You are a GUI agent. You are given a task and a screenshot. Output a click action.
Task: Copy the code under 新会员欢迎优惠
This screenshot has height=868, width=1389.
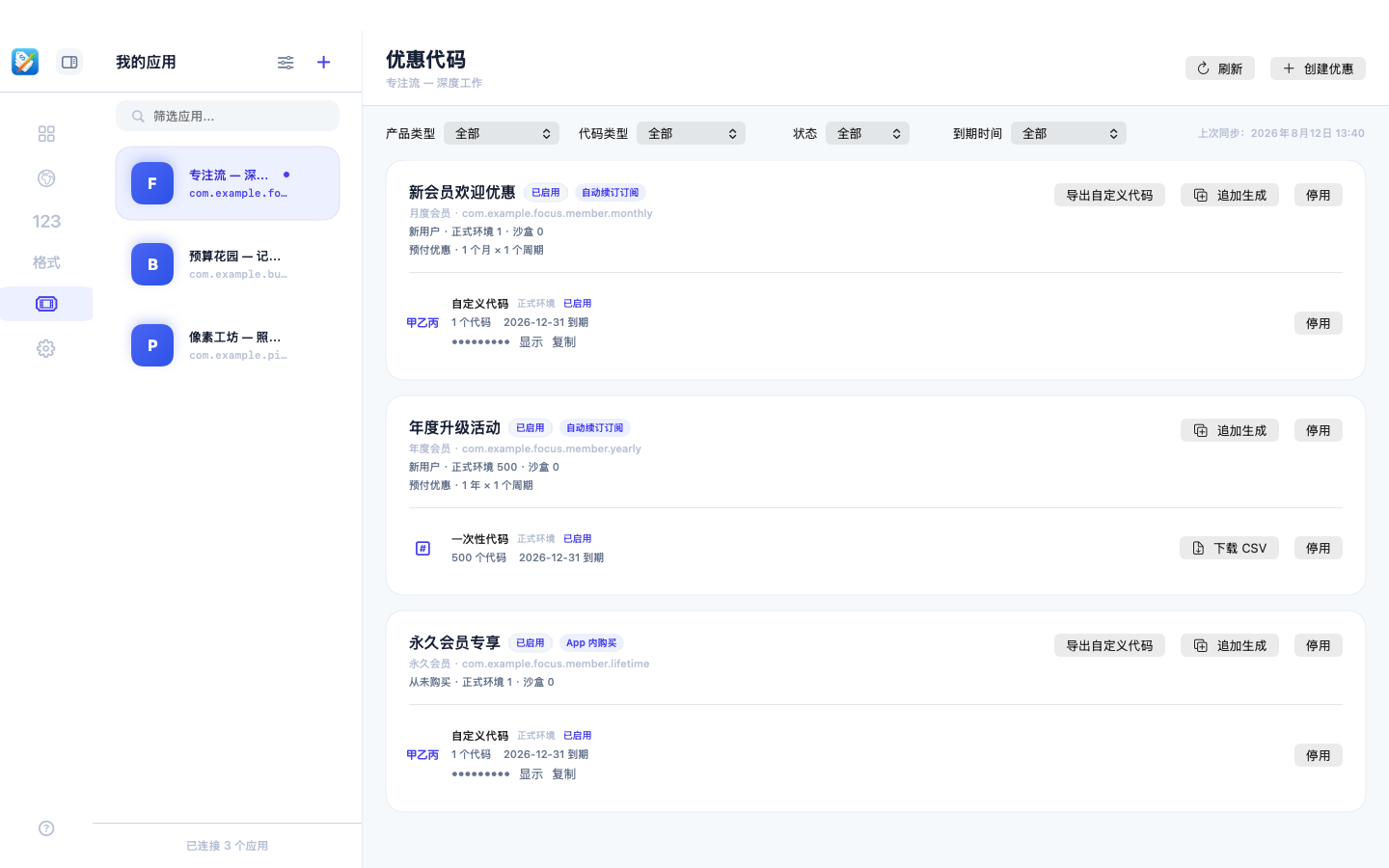564,341
